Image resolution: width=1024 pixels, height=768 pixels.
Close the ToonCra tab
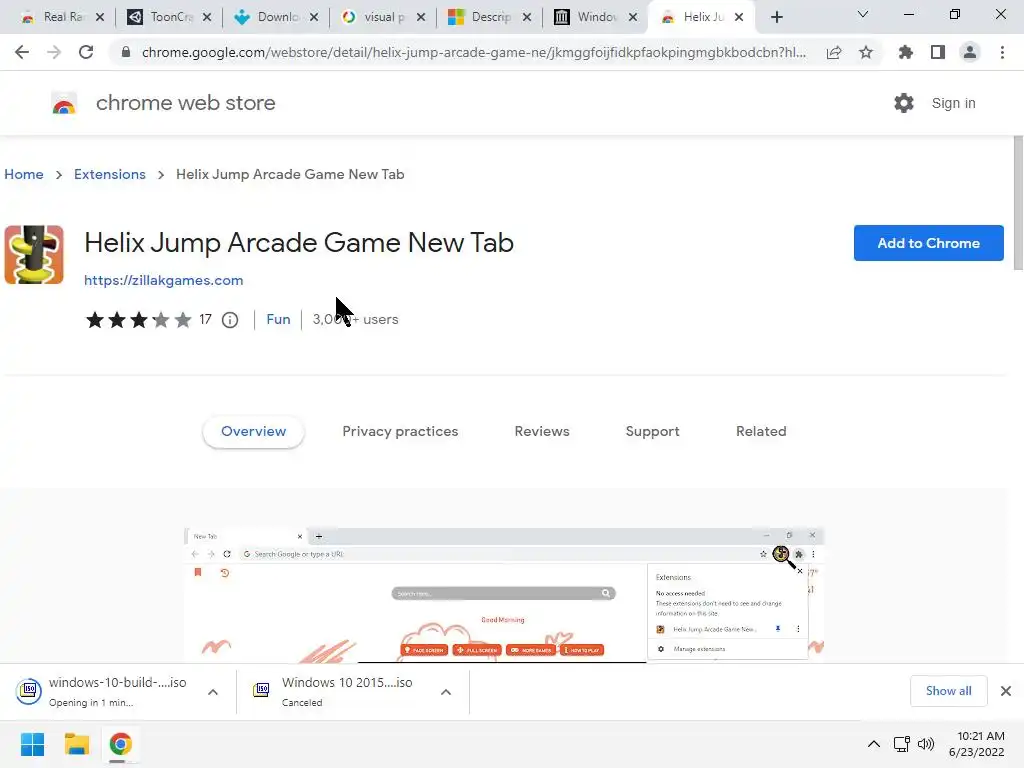click(x=207, y=17)
